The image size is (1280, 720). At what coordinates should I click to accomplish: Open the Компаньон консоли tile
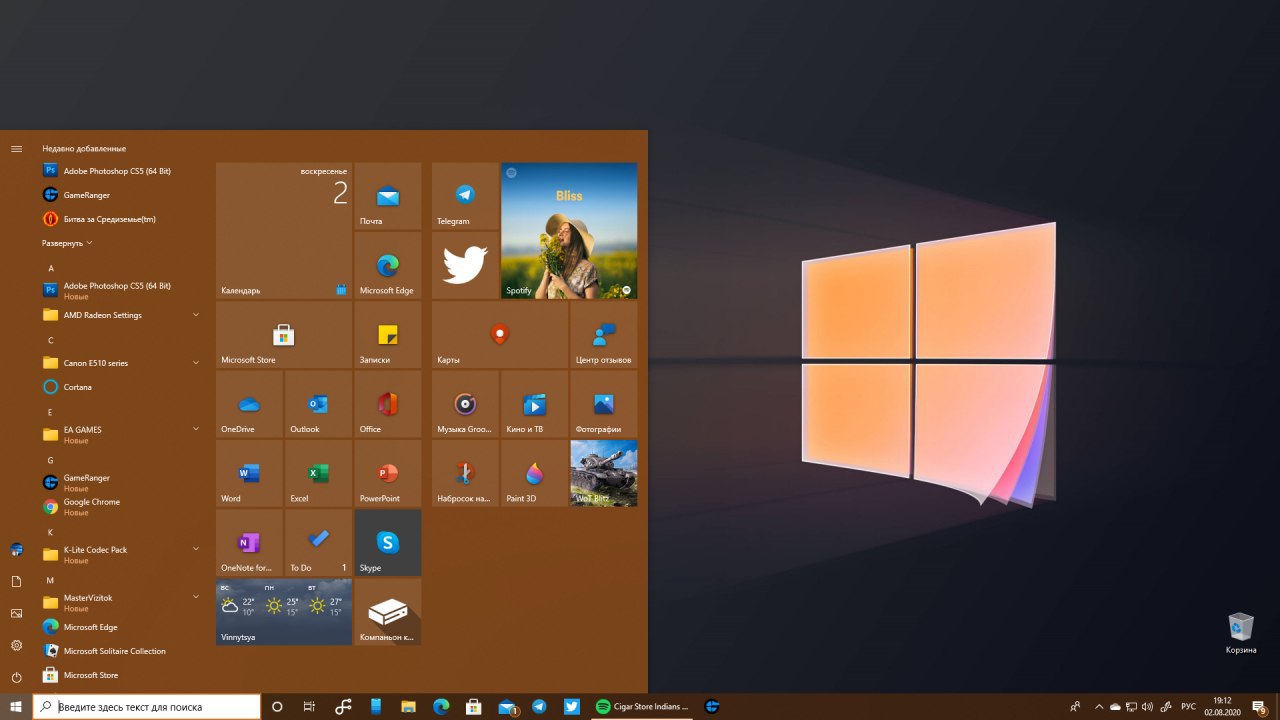point(387,611)
